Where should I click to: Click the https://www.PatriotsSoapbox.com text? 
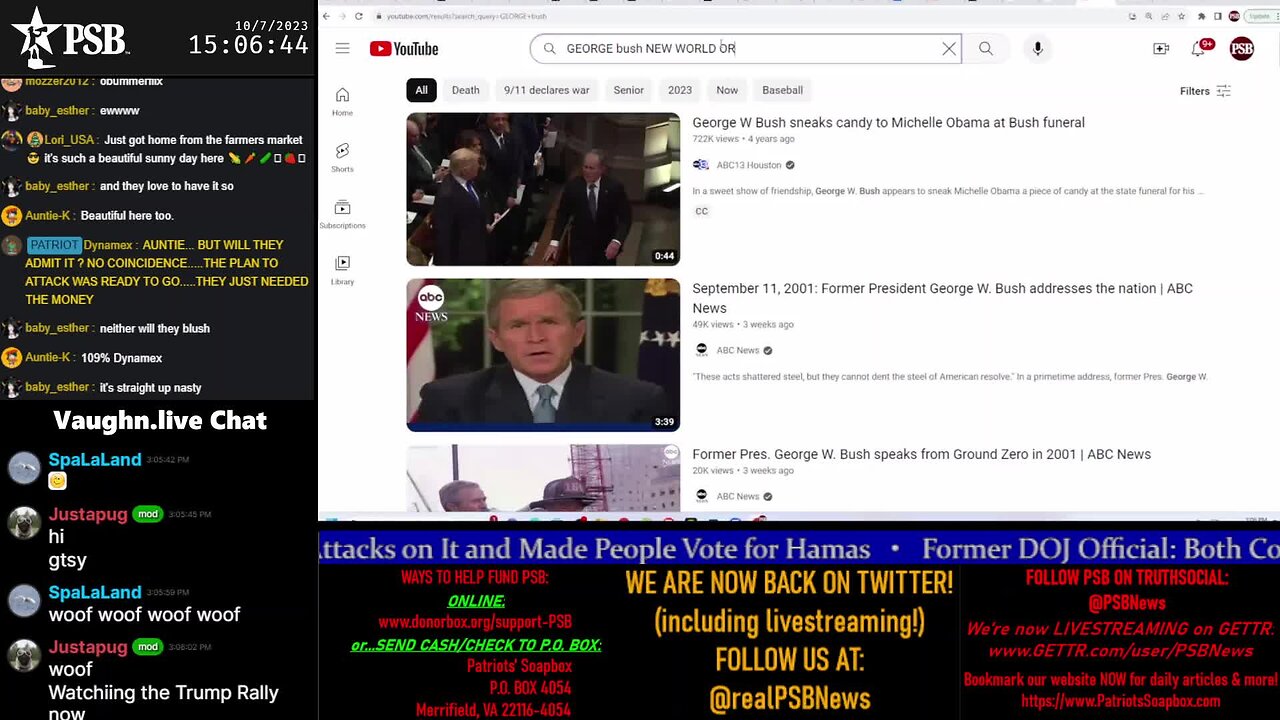point(1120,701)
